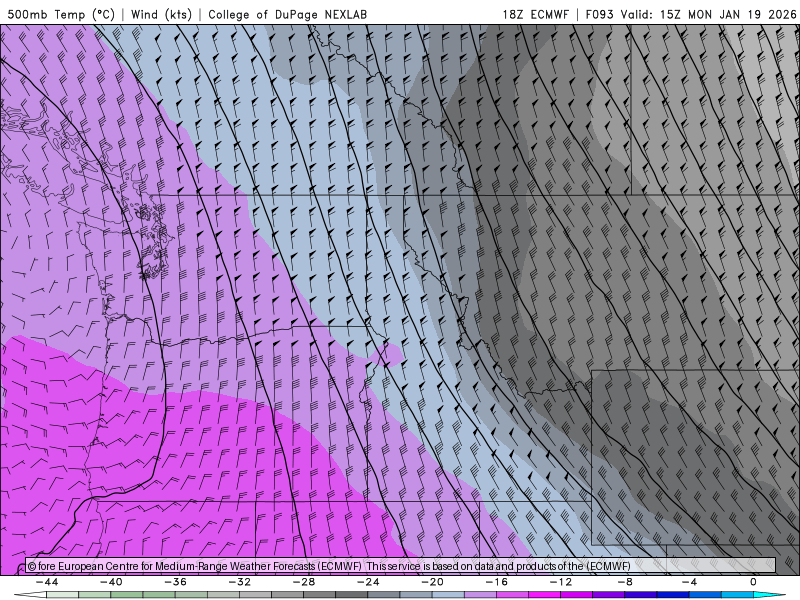Click the bright magenta swatch below -12 label

tap(545, 595)
